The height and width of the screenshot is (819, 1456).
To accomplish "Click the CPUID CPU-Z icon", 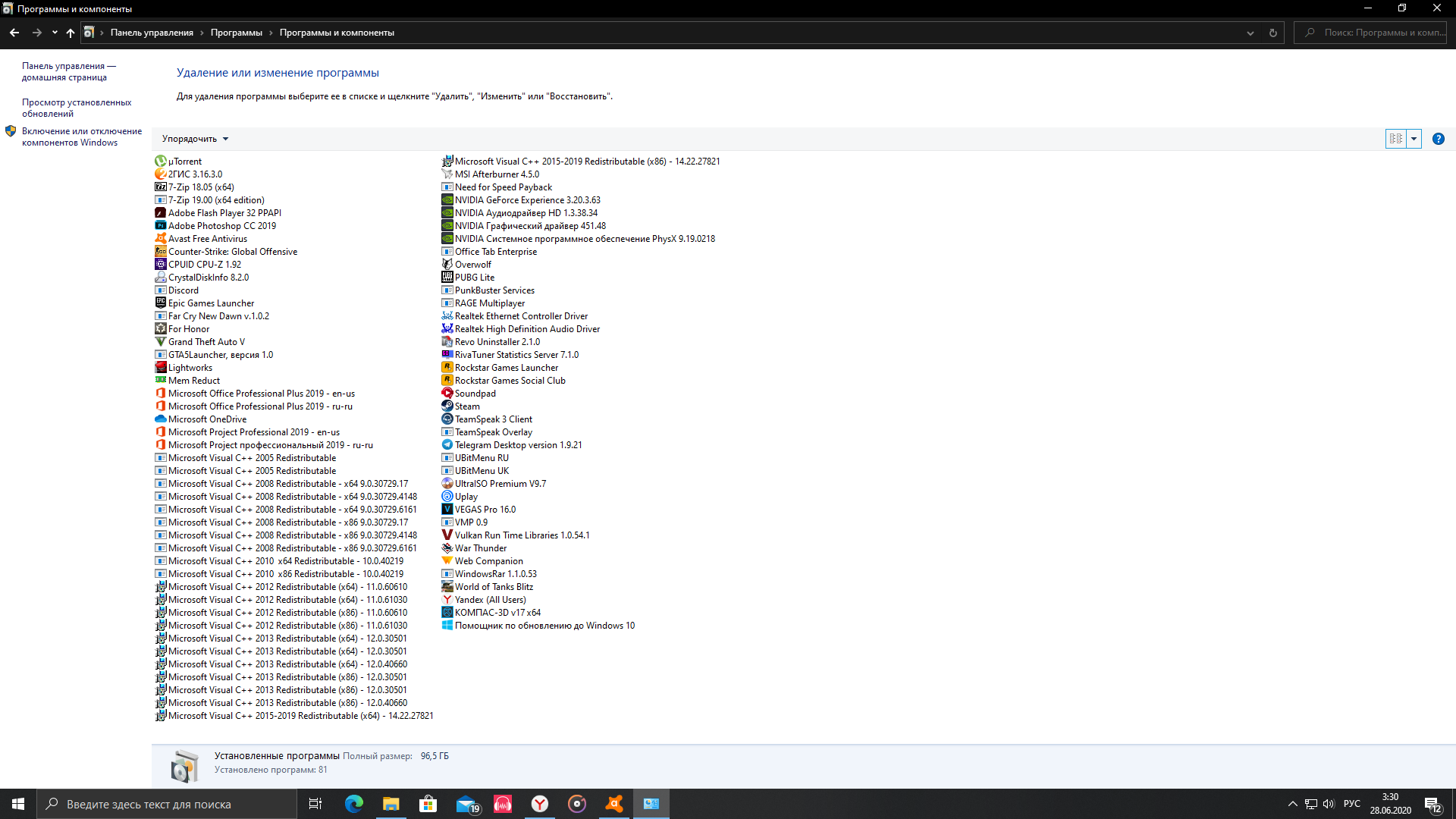I will point(160,265).
